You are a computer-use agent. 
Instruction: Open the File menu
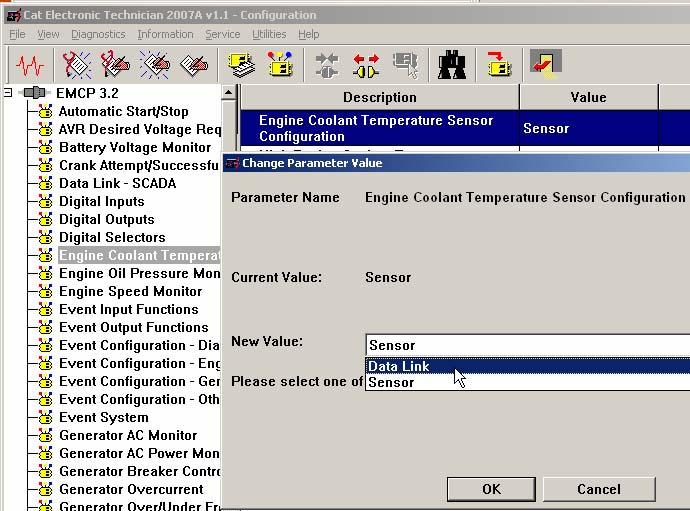click(x=17, y=34)
